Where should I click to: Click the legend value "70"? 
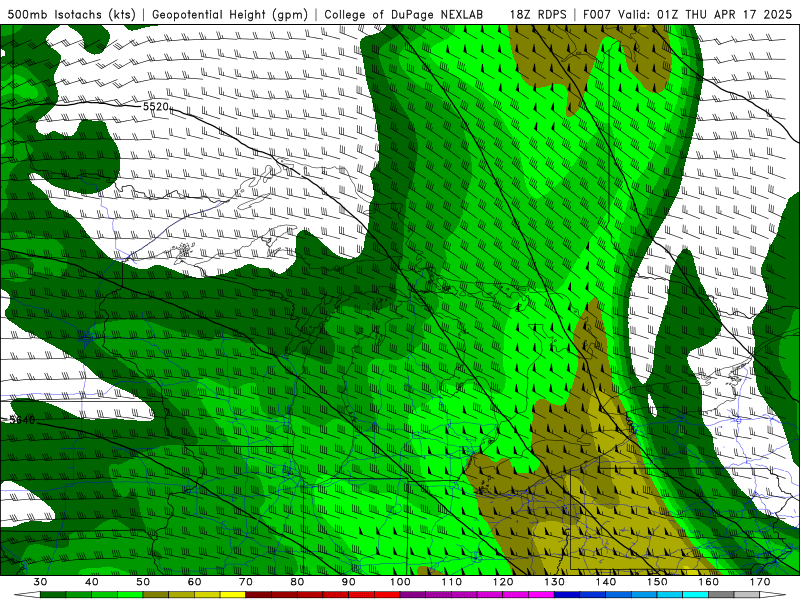coord(246,582)
